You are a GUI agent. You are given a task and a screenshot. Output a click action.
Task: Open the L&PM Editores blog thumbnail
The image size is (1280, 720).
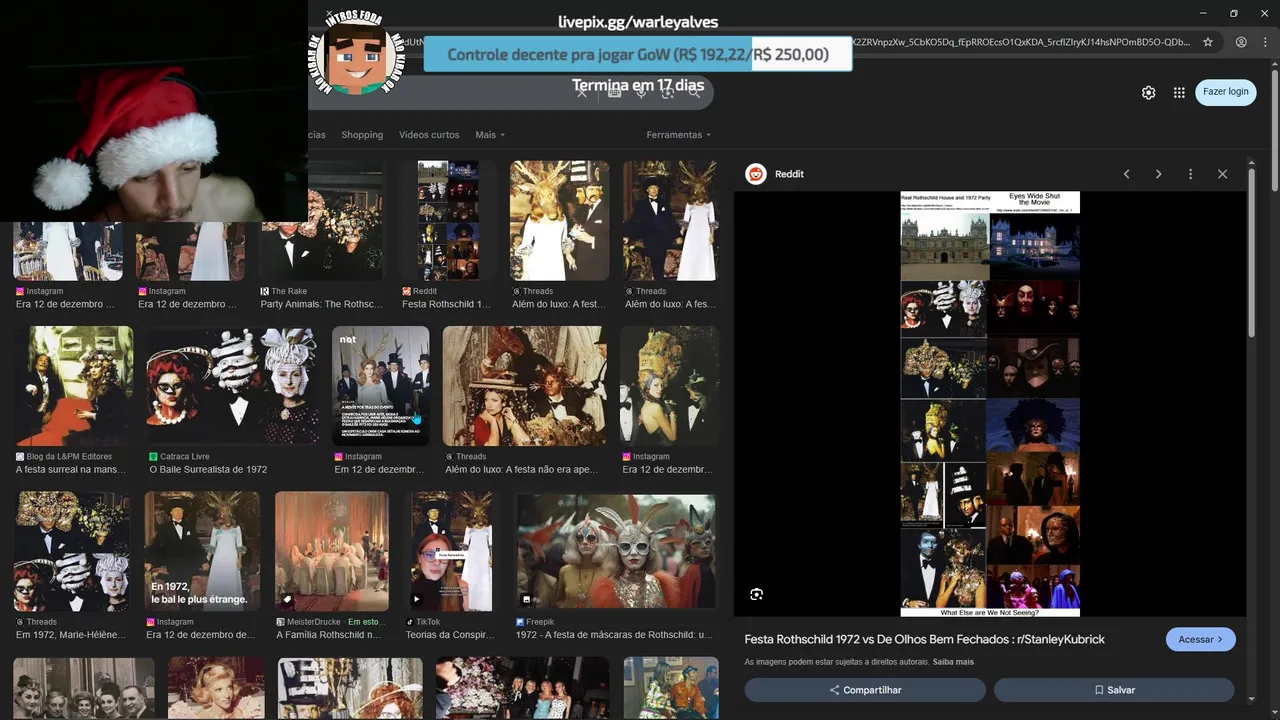tap(73, 386)
